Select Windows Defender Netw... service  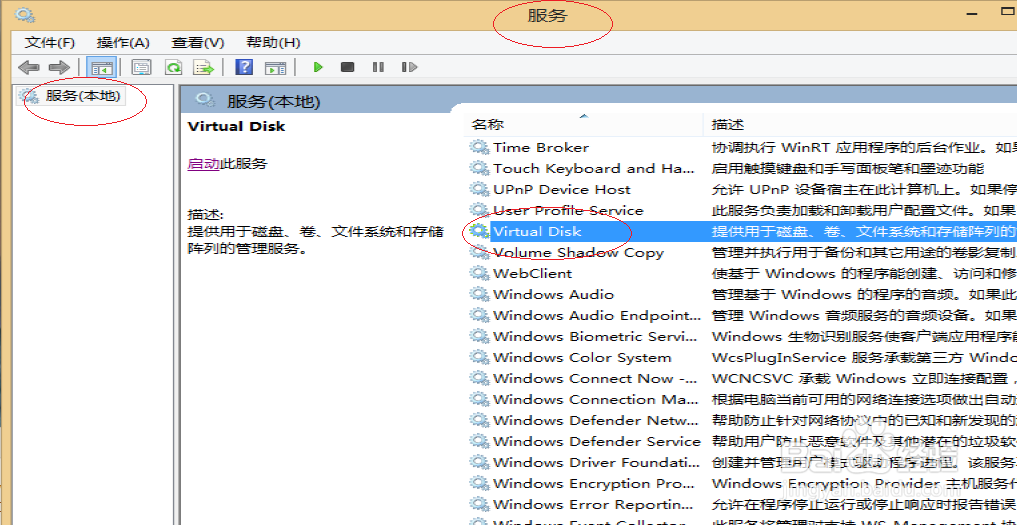pos(596,421)
